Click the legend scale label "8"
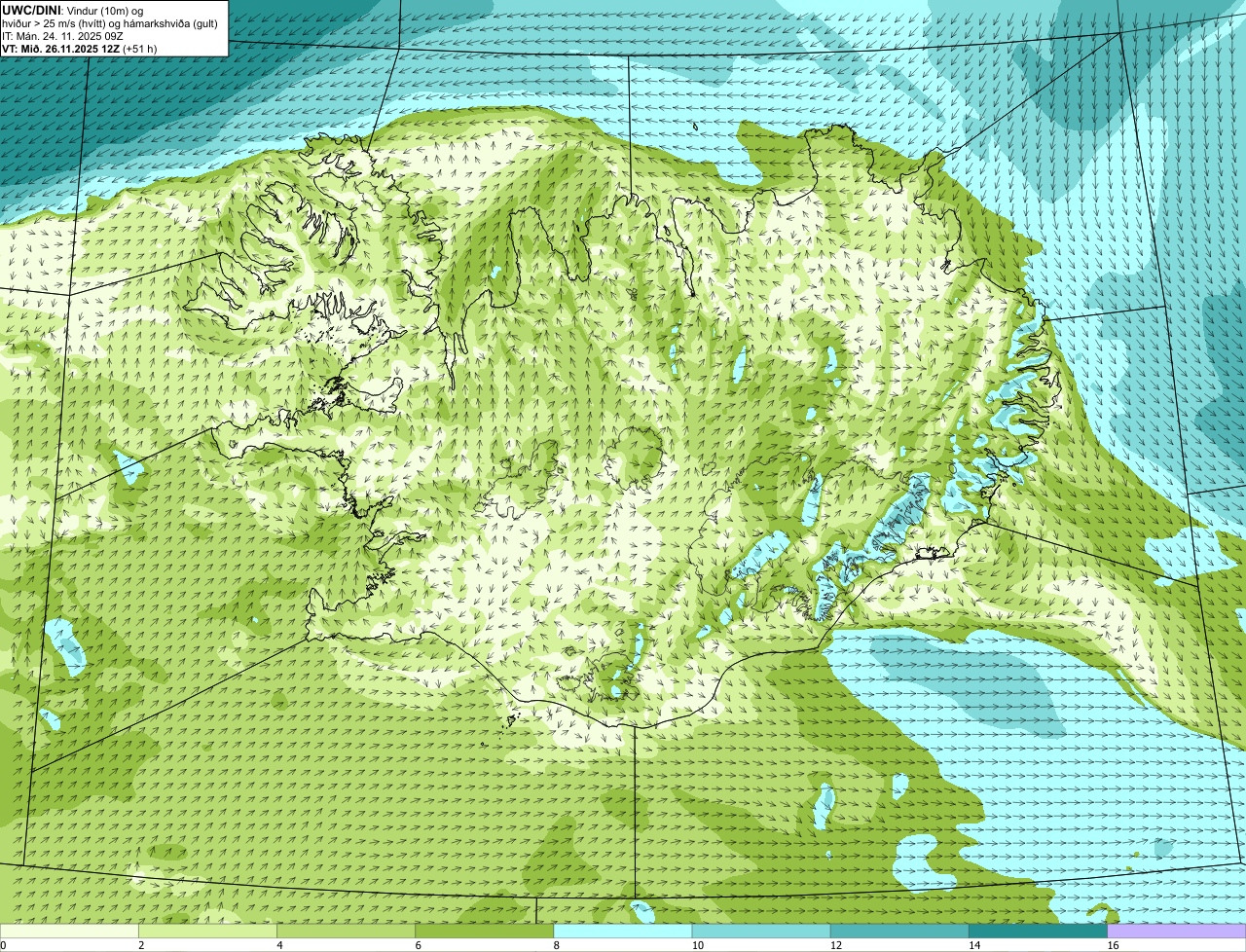 (x=556, y=945)
